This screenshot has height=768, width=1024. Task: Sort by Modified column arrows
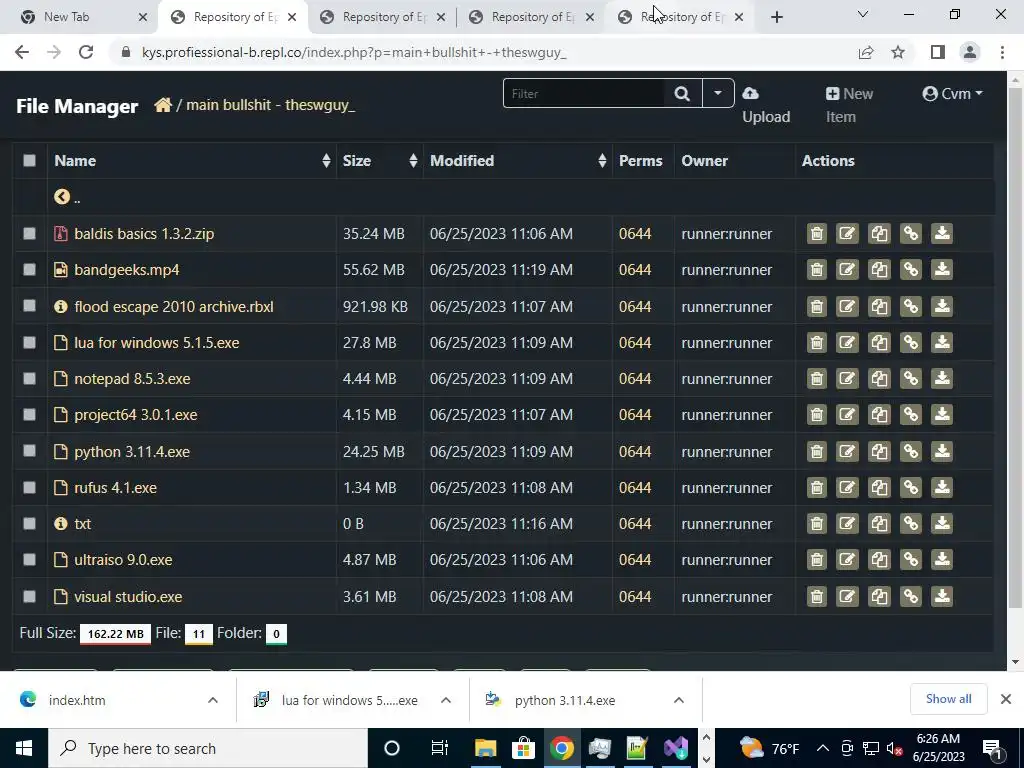pos(602,161)
